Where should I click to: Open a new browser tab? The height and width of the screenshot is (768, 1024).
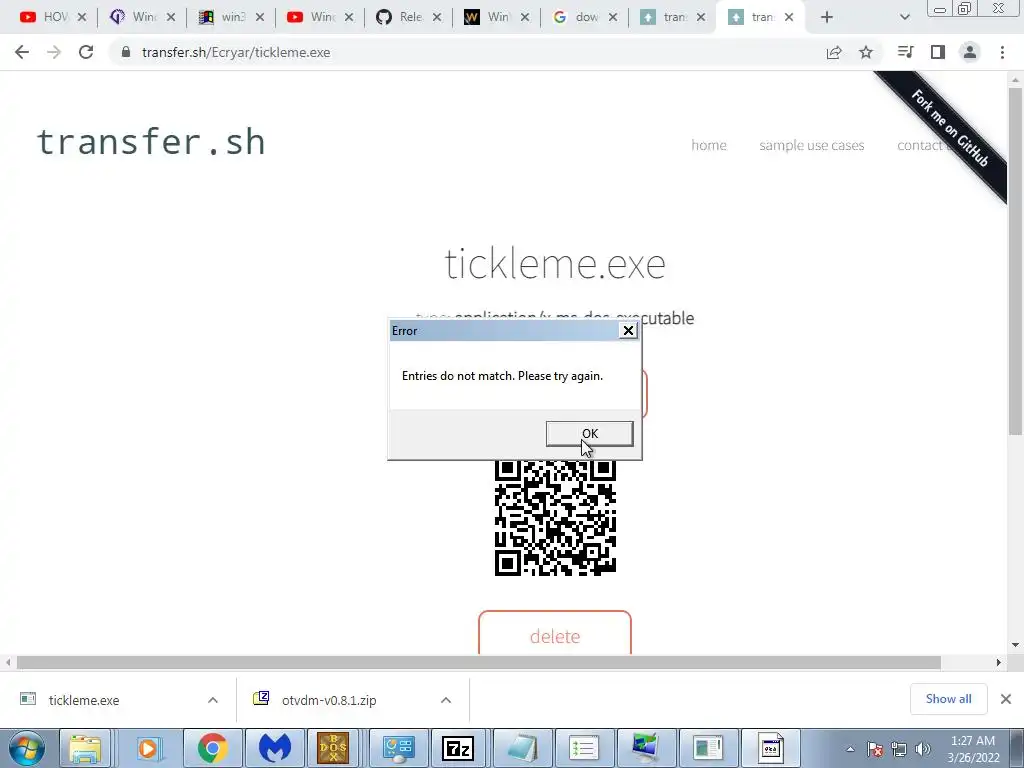tap(827, 17)
